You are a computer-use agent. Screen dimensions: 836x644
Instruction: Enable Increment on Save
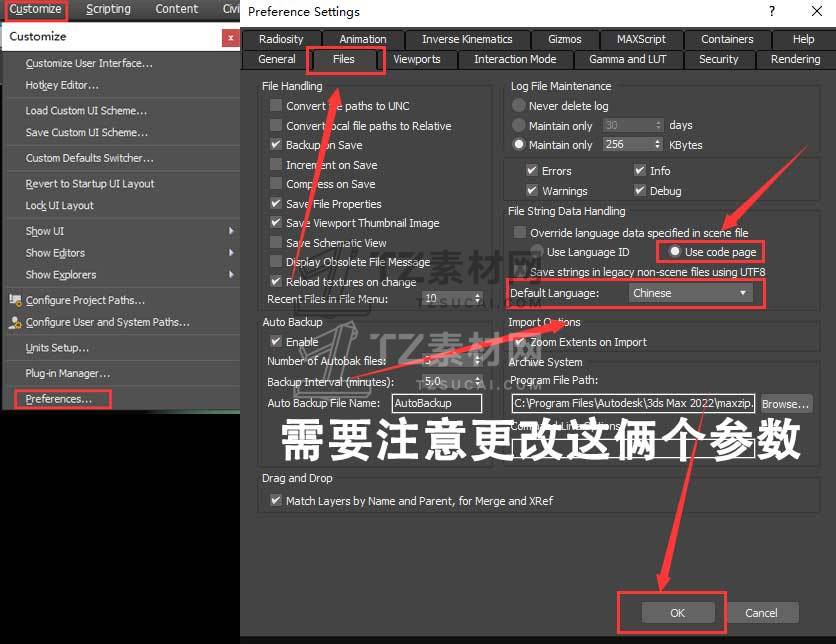(276, 164)
